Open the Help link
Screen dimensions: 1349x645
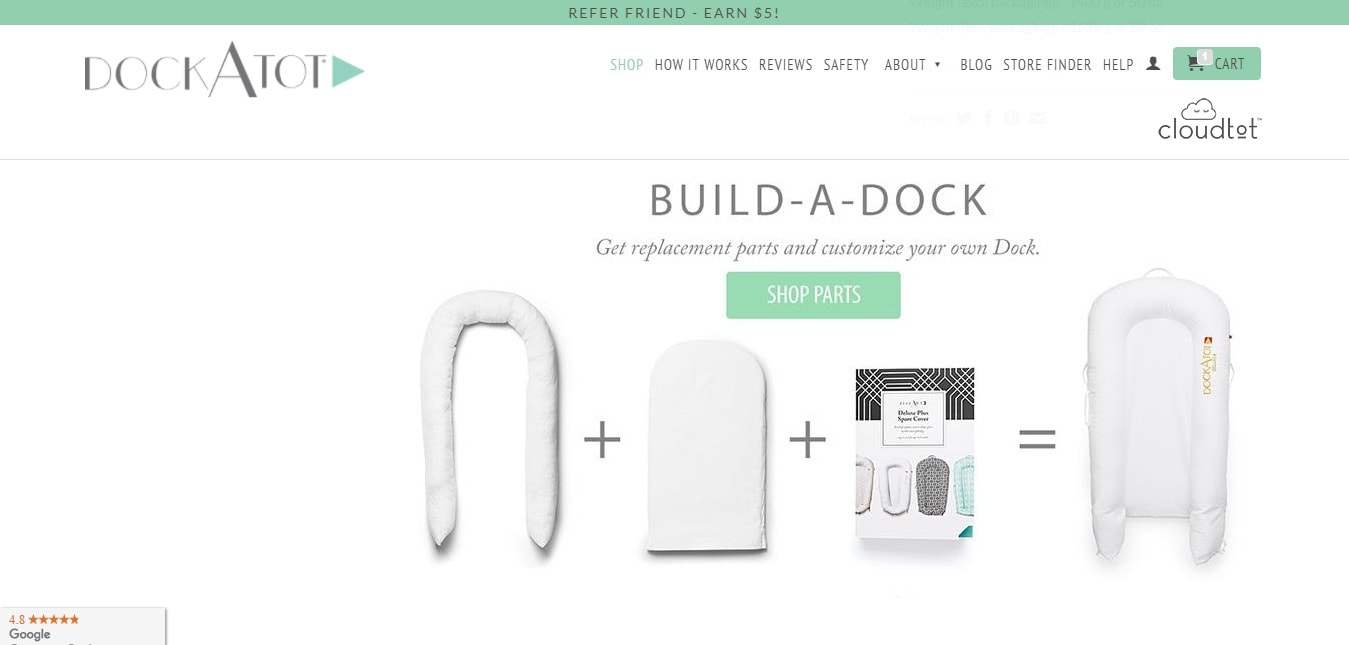(x=1118, y=65)
